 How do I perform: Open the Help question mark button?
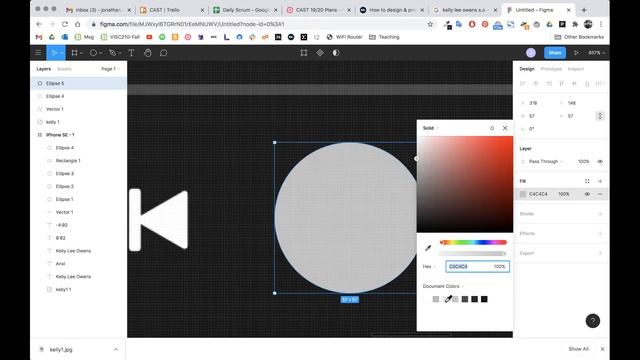593,321
